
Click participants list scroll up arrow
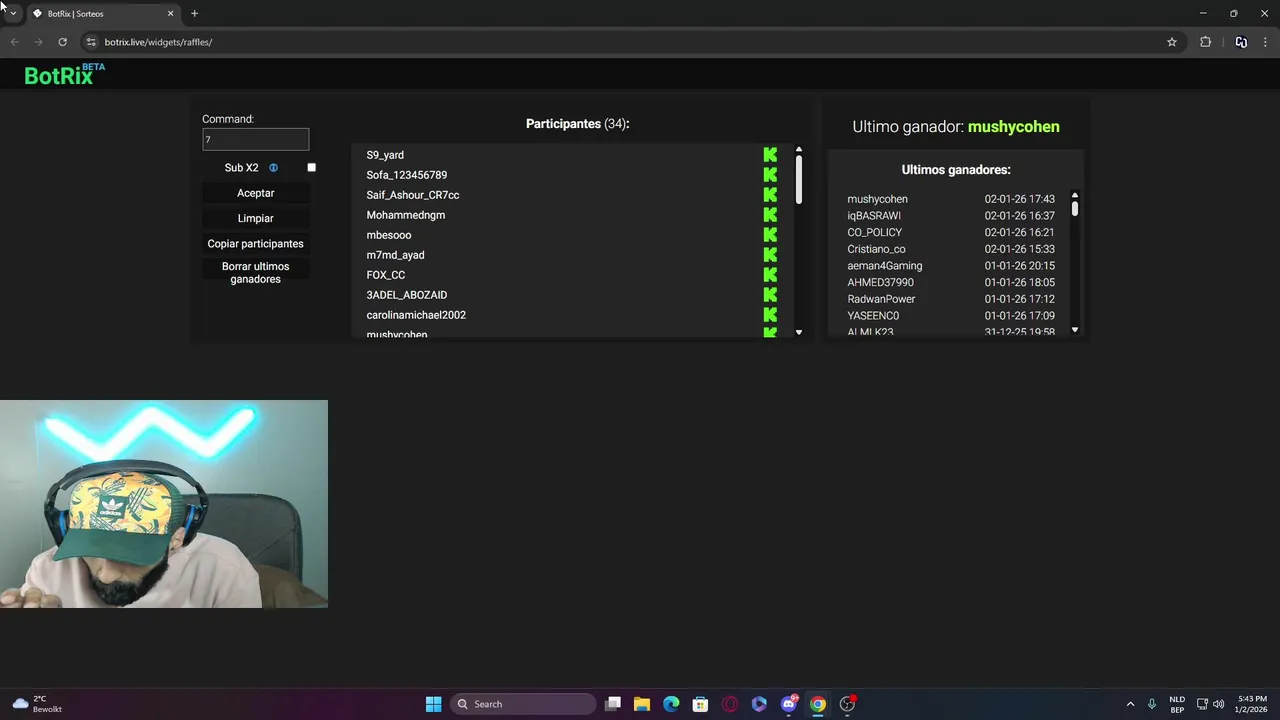[x=798, y=149]
